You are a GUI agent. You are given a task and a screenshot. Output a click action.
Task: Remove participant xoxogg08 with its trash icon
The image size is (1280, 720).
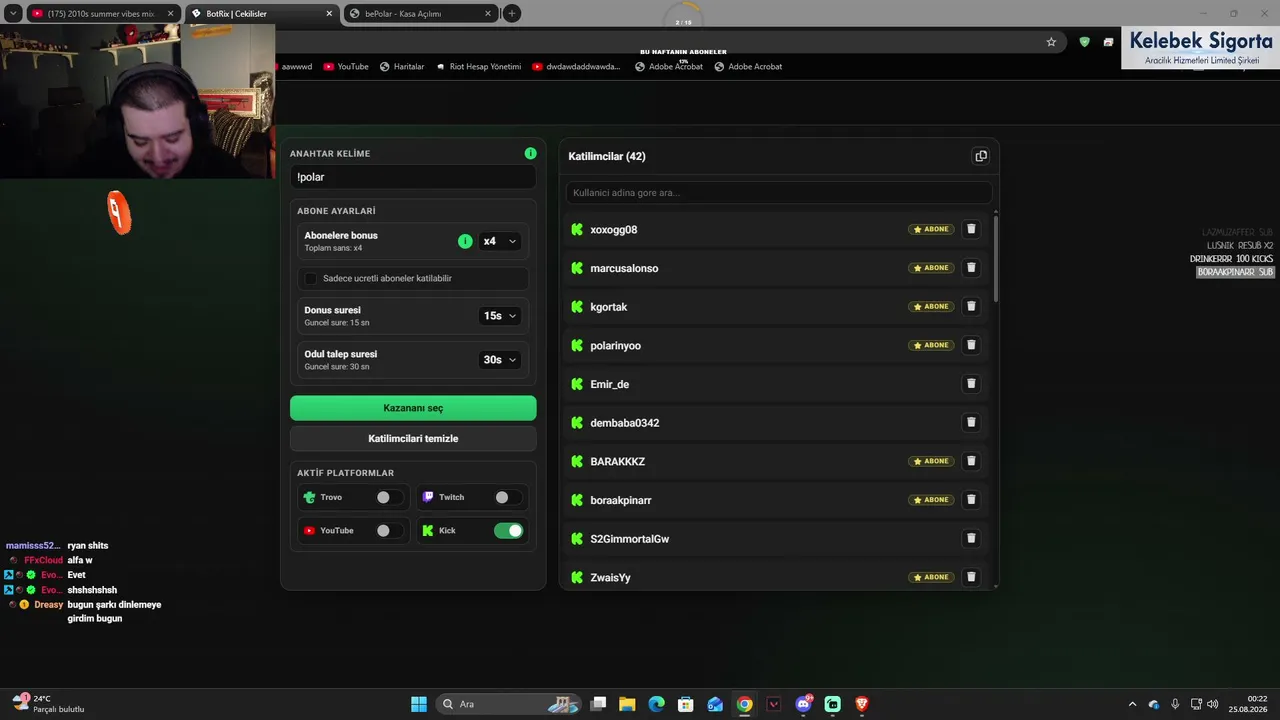[x=971, y=229]
